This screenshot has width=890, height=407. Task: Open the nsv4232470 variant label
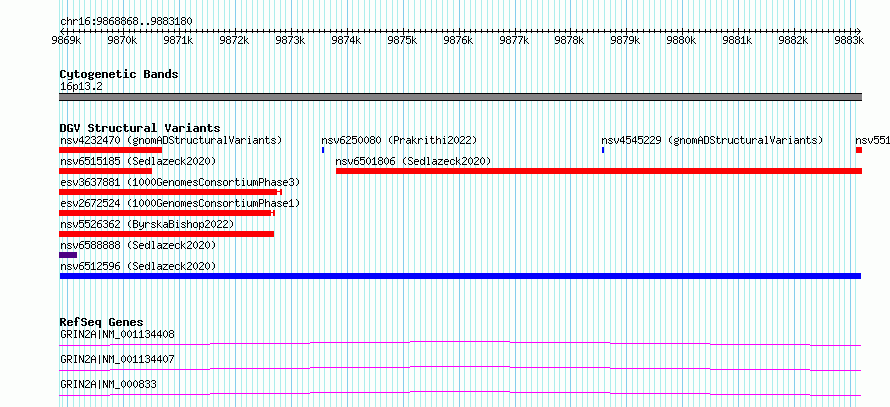pyautogui.click(x=171, y=140)
